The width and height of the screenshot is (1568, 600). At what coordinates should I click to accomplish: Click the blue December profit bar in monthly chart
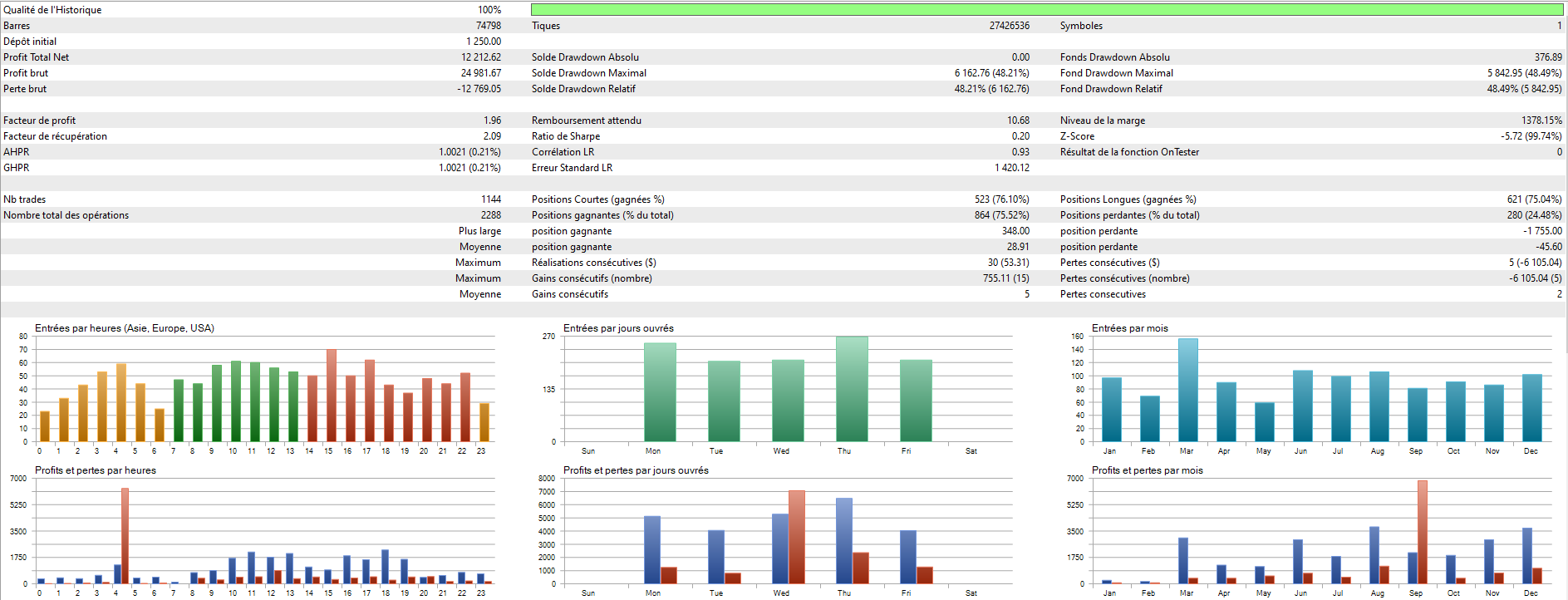click(x=1527, y=556)
